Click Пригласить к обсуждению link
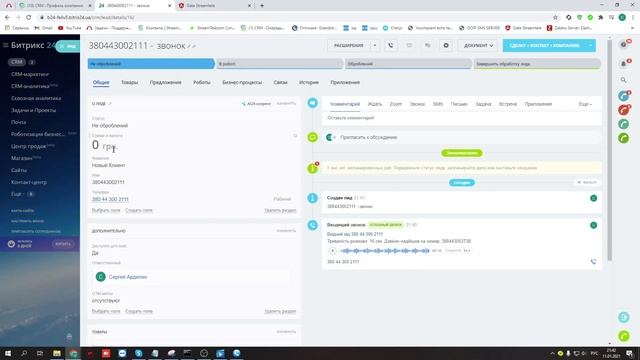Viewport: 640px width, 360px height. tap(369, 138)
